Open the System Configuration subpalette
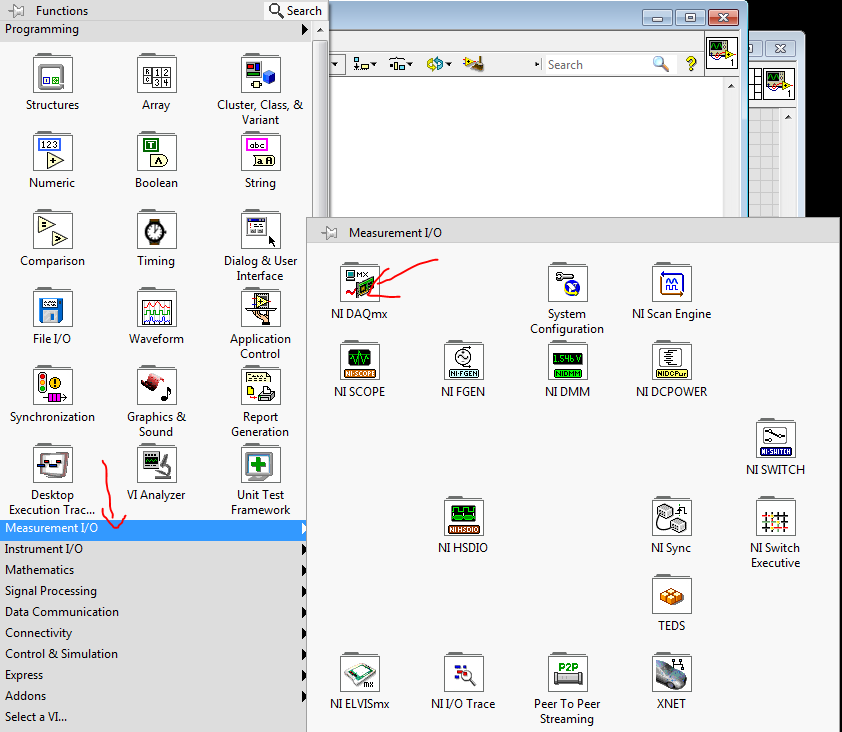 (x=568, y=282)
